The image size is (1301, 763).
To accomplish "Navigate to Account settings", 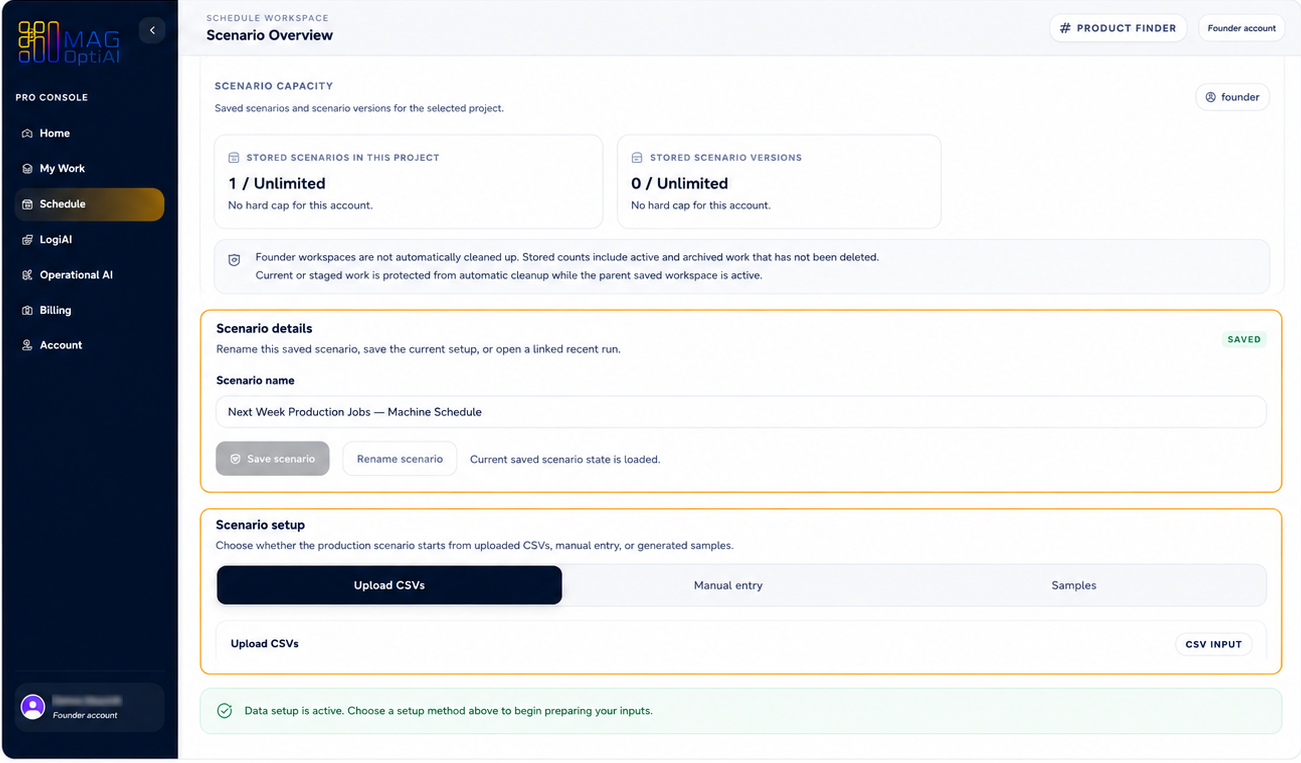I will 89,345.
